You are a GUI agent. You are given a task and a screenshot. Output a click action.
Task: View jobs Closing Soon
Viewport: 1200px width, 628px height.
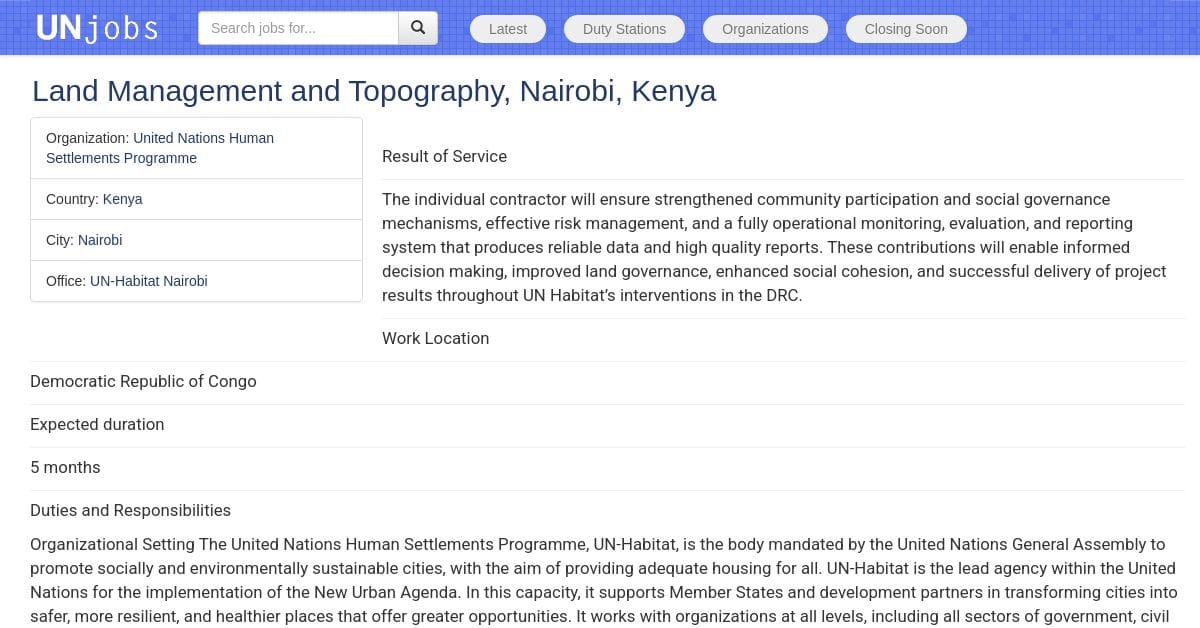pyautogui.click(x=906, y=29)
